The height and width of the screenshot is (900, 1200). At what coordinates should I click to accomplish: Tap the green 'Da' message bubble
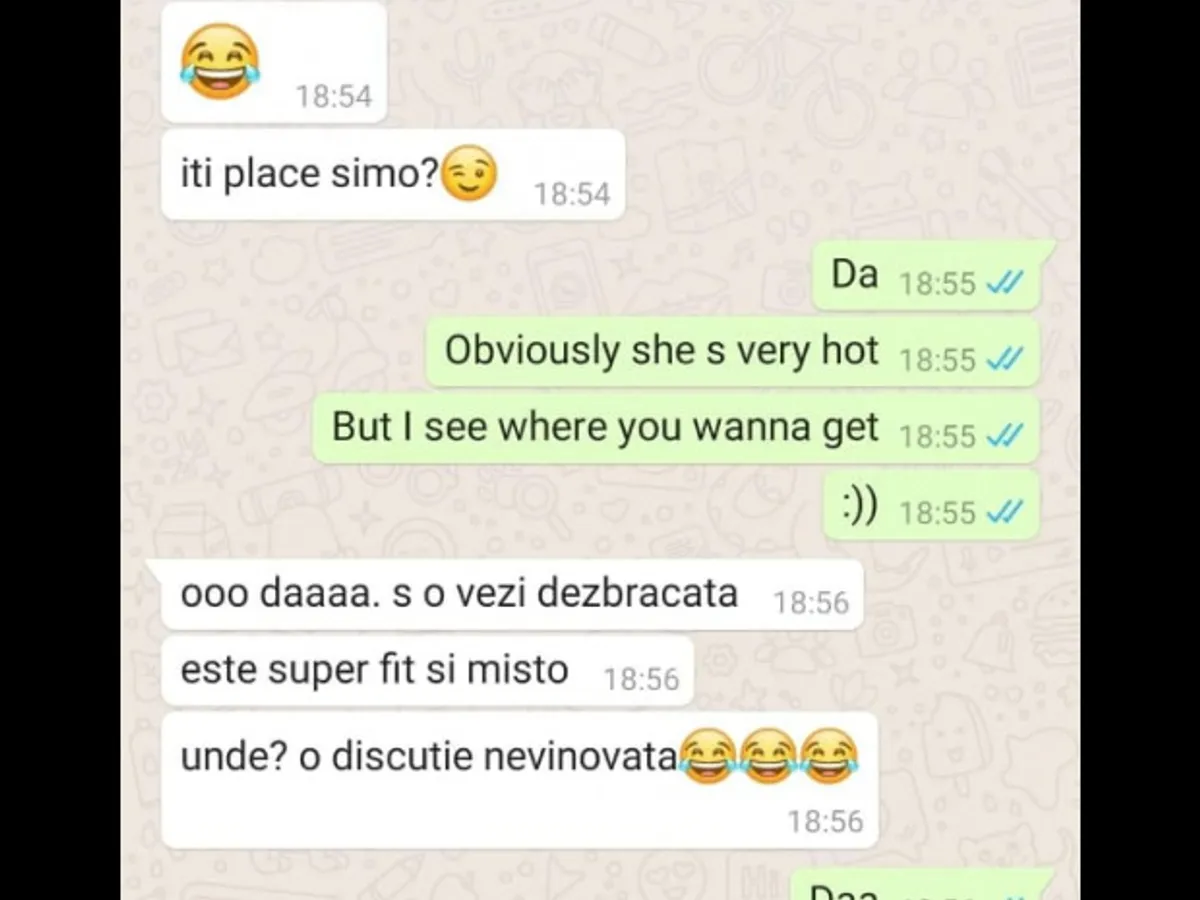tap(926, 275)
